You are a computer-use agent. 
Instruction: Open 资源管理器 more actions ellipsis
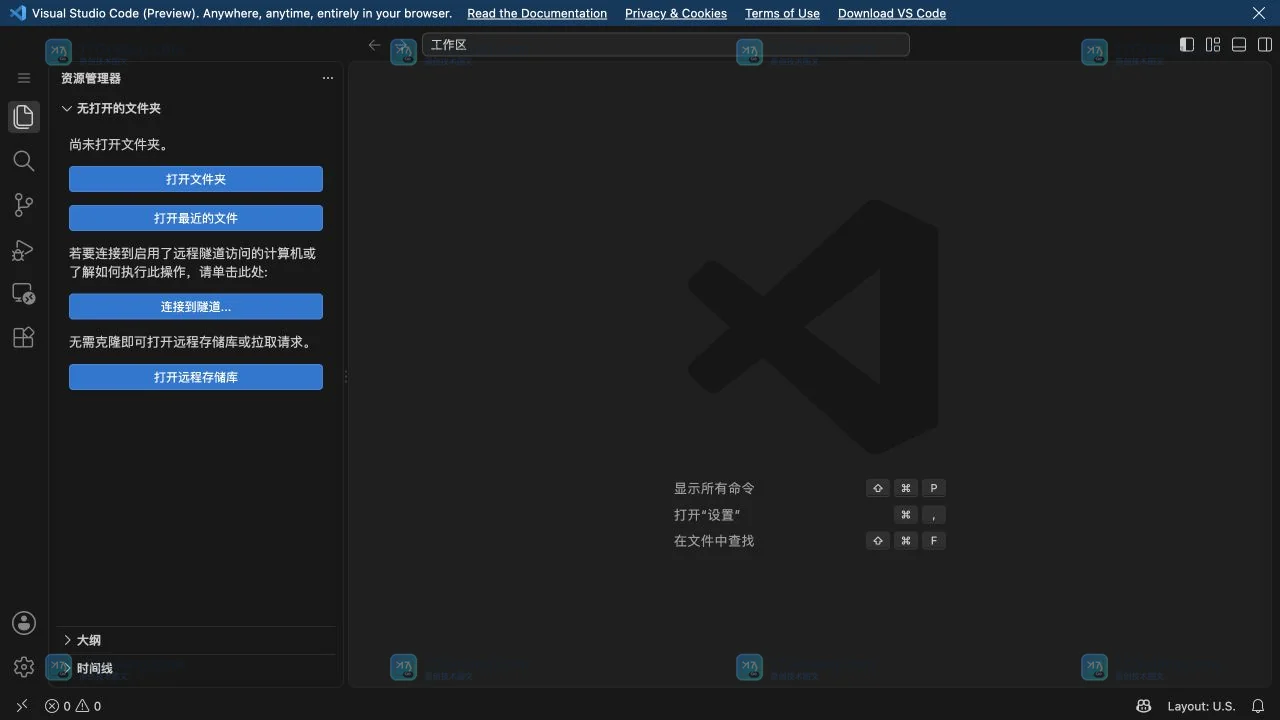[x=327, y=78]
